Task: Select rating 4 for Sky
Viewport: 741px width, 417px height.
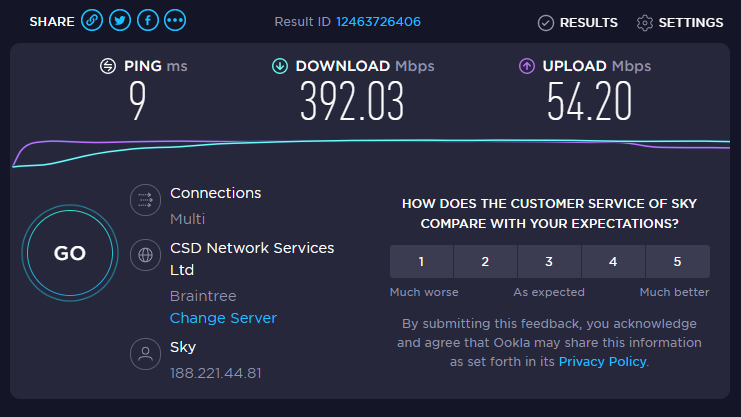Action: (613, 262)
